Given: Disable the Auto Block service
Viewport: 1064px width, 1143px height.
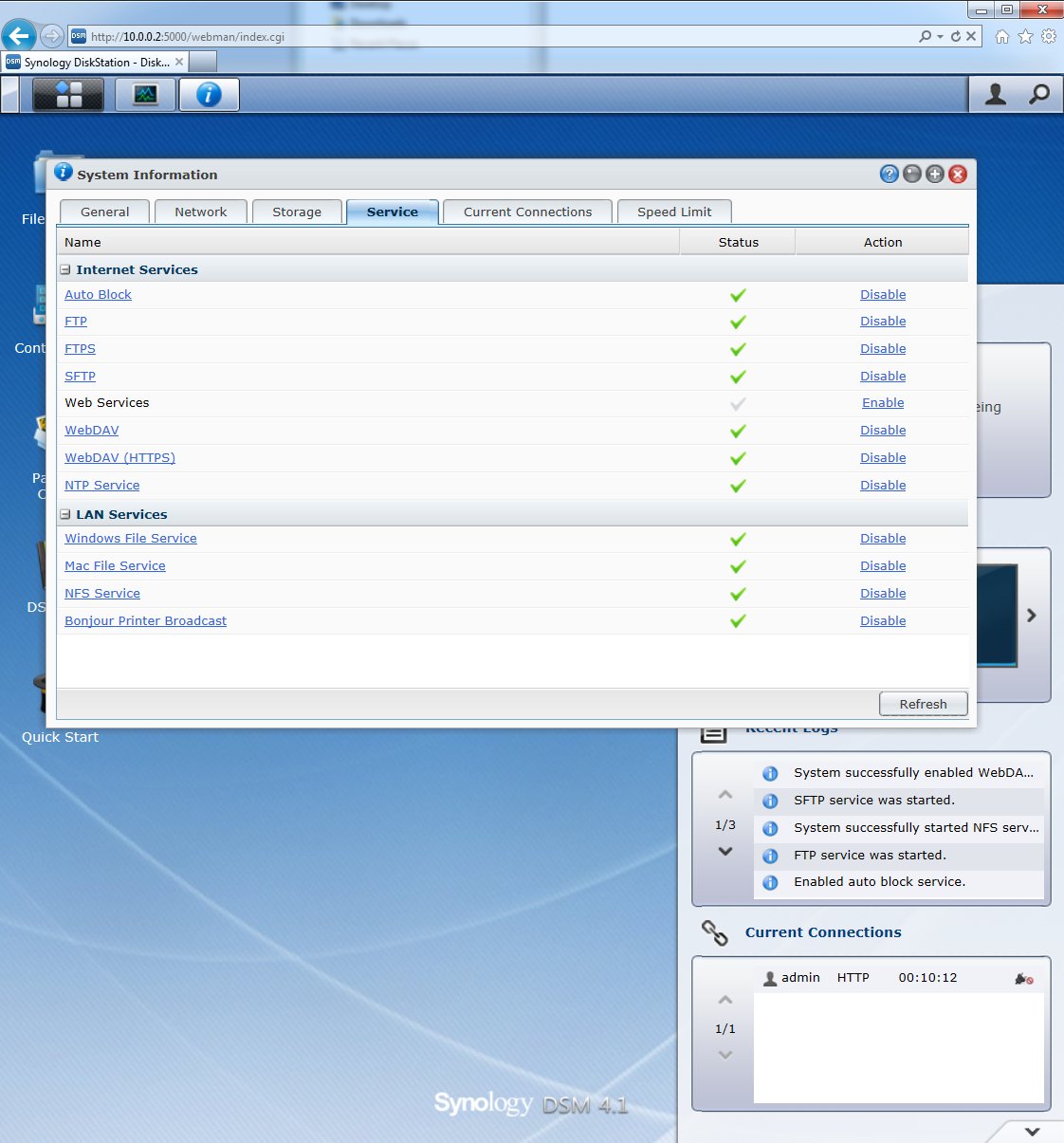Looking at the screenshot, I should coord(883,295).
